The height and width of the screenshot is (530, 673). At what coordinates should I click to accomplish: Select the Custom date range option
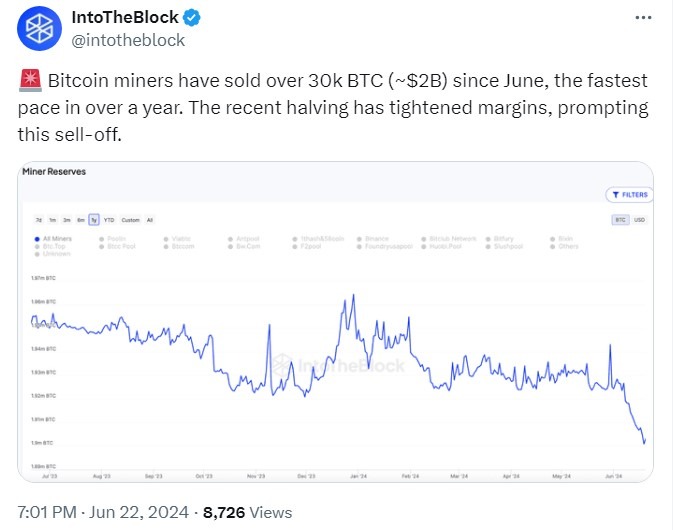(130, 219)
